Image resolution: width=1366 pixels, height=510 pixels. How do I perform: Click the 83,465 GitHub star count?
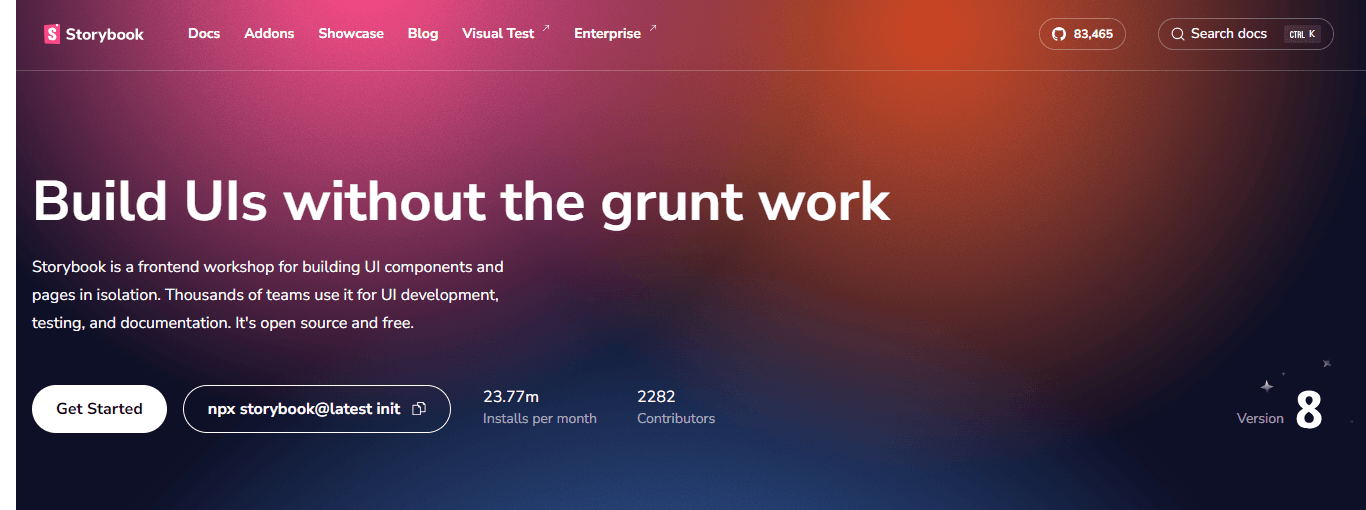click(1093, 34)
